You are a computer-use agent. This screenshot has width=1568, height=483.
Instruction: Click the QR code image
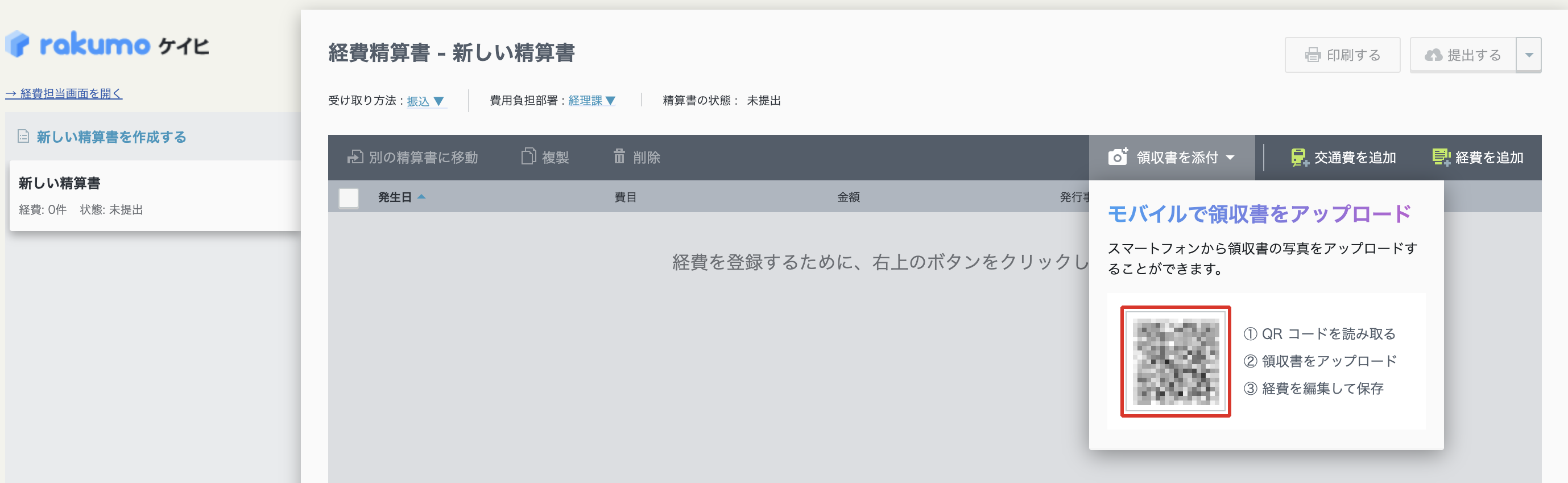click(x=1176, y=361)
